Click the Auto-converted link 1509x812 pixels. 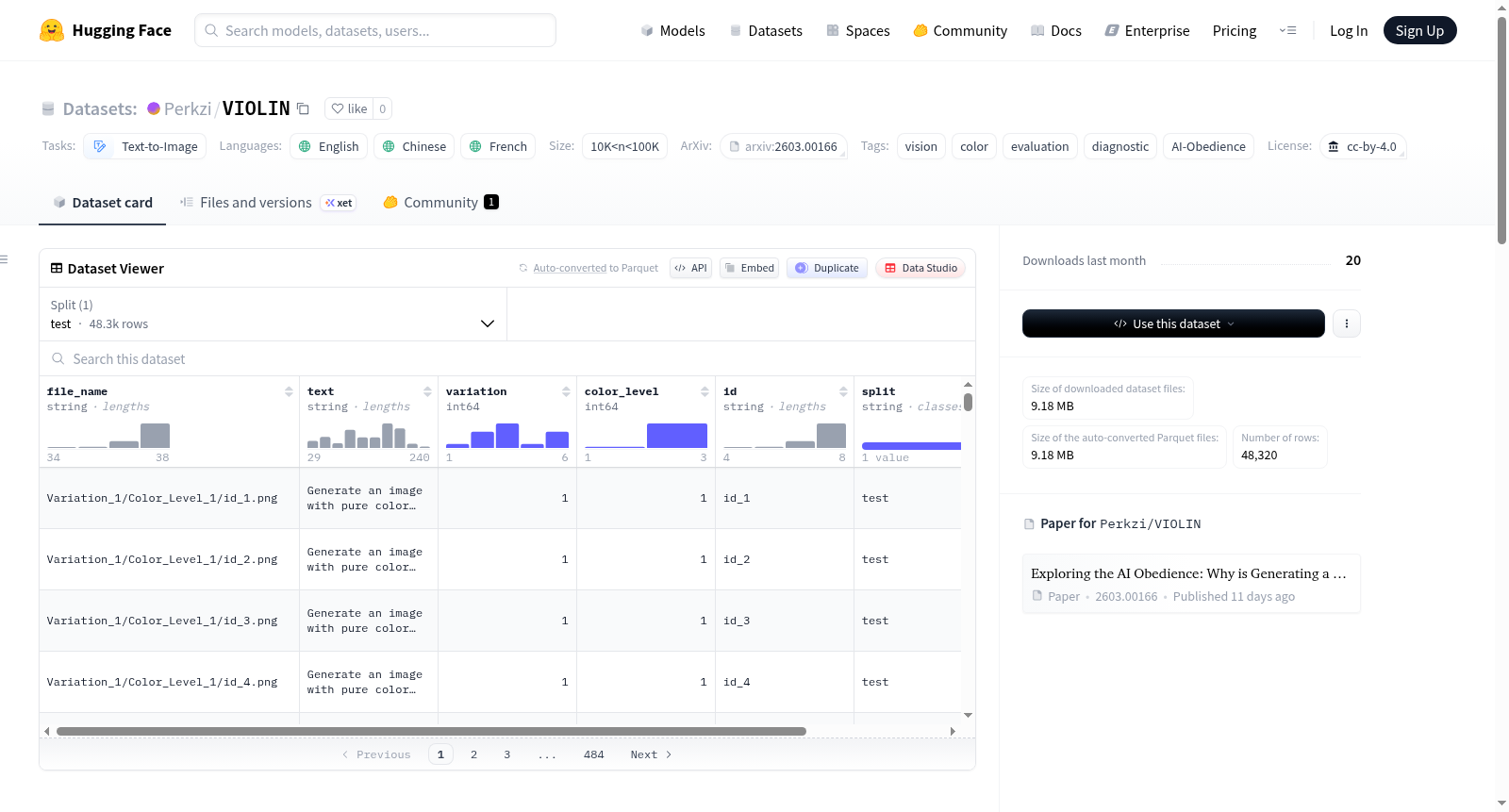570,268
